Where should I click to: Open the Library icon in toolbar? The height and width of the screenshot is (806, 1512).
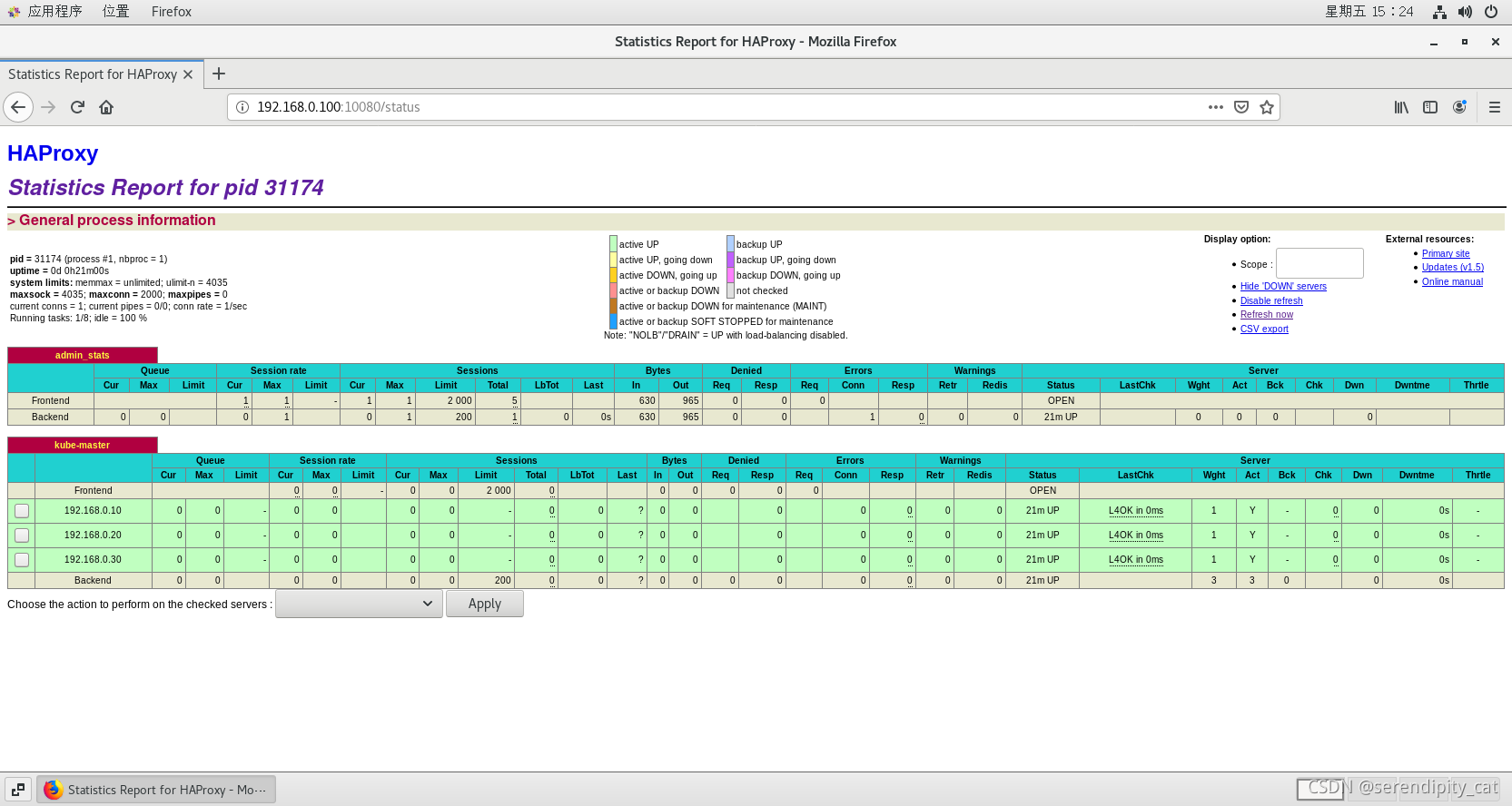coord(1401,107)
